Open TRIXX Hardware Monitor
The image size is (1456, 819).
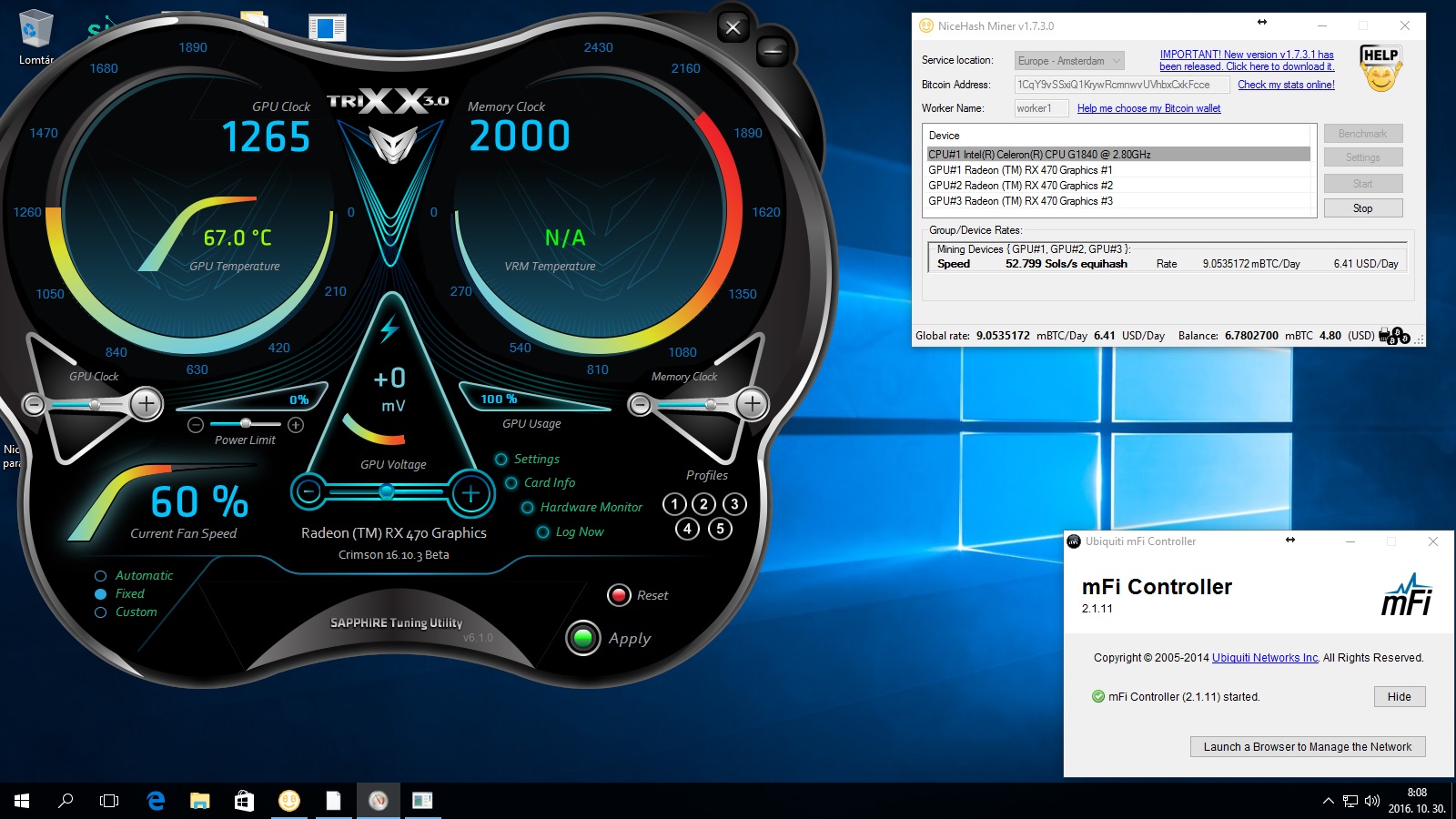click(x=582, y=508)
